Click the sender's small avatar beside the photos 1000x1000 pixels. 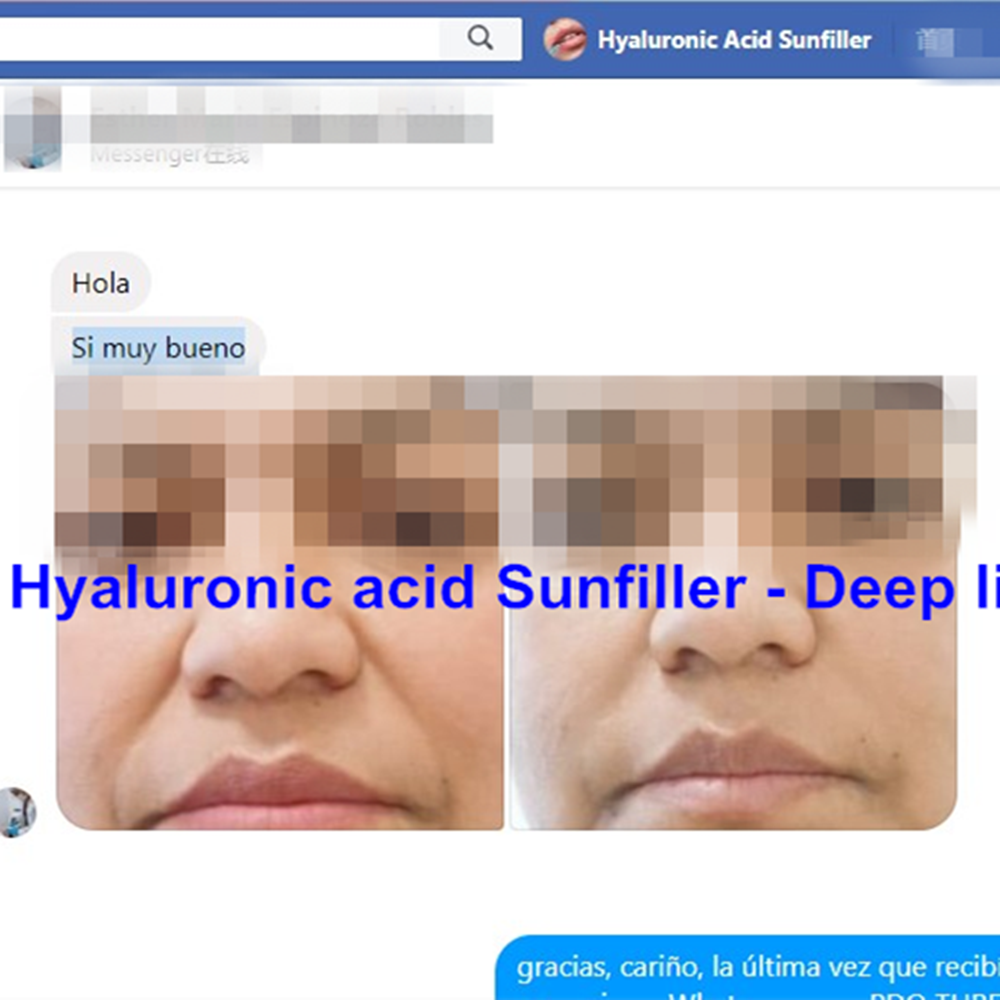(x=17, y=812)
